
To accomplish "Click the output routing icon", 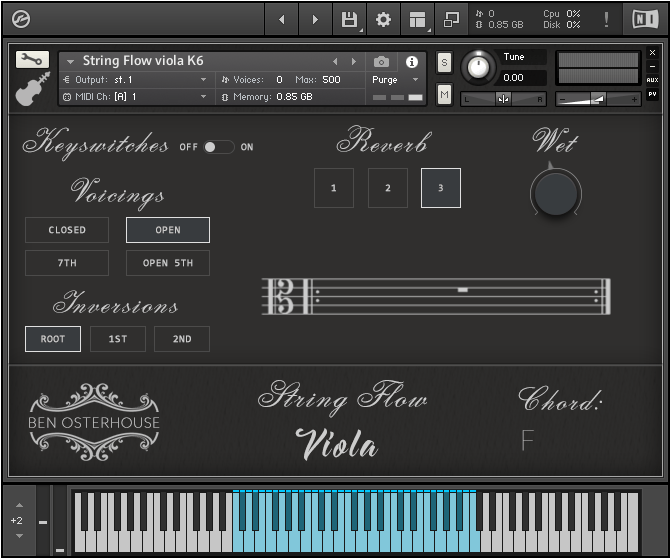I will tap(67, 80).
